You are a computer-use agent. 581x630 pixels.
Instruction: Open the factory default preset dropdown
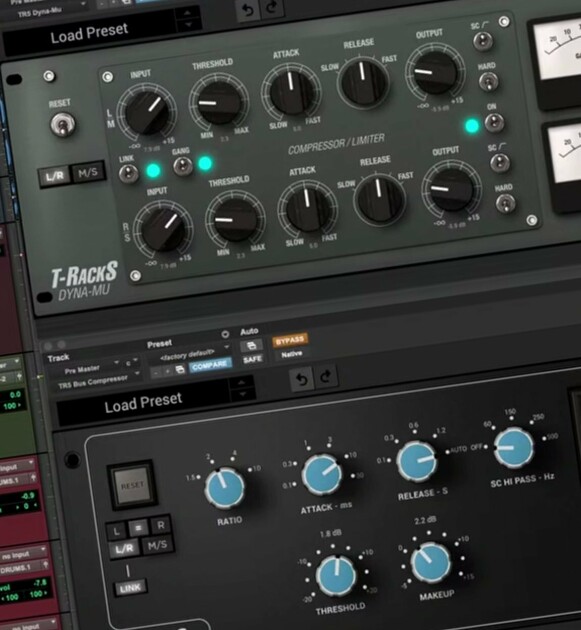[x=189, y=352]
